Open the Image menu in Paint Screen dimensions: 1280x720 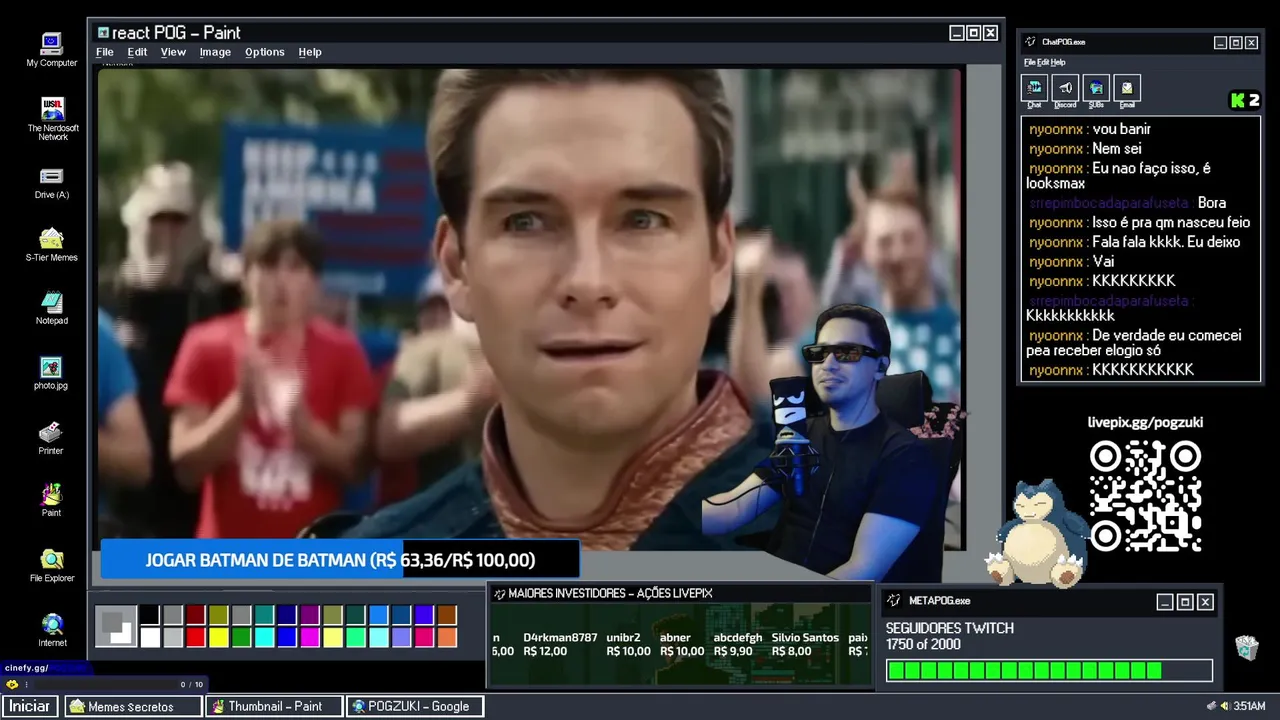[215, 52]
